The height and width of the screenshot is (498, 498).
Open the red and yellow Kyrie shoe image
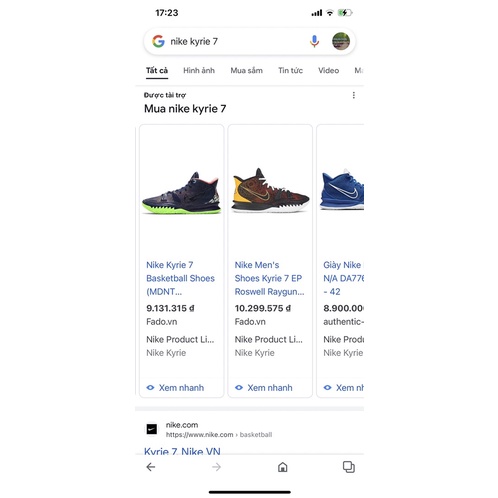pyautogui.click(x=270, y=190)
